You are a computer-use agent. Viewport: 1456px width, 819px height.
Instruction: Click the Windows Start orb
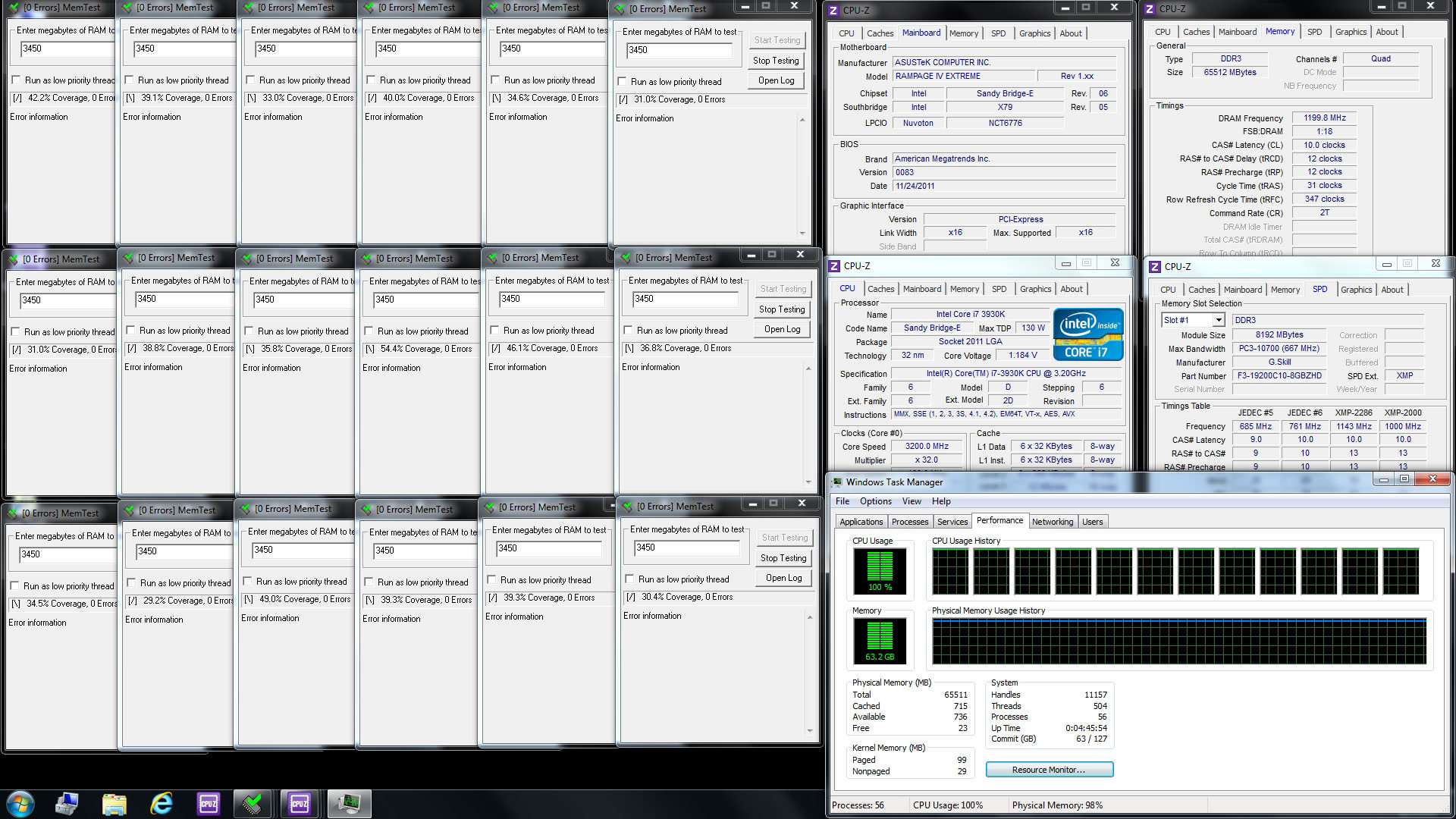[19, 804]
